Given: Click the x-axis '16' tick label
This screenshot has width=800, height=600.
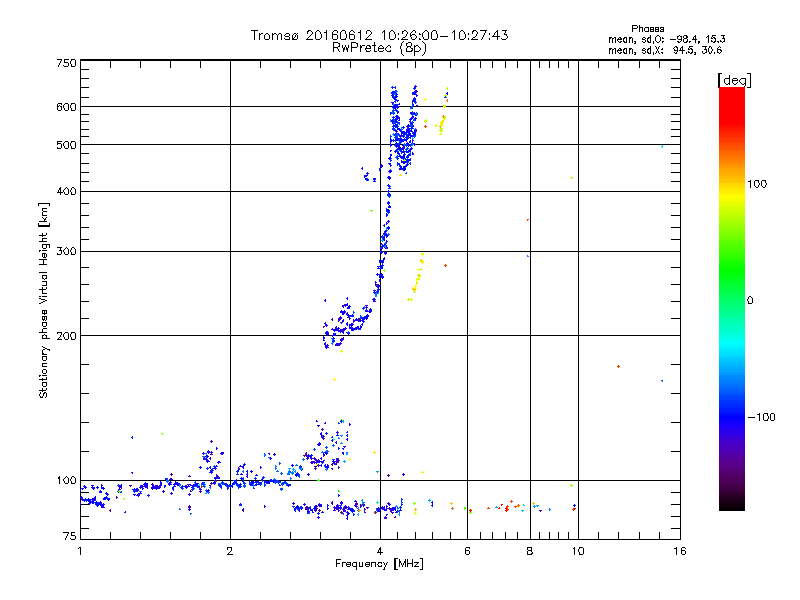Looking at the screenshot, I should pos(680,551).
